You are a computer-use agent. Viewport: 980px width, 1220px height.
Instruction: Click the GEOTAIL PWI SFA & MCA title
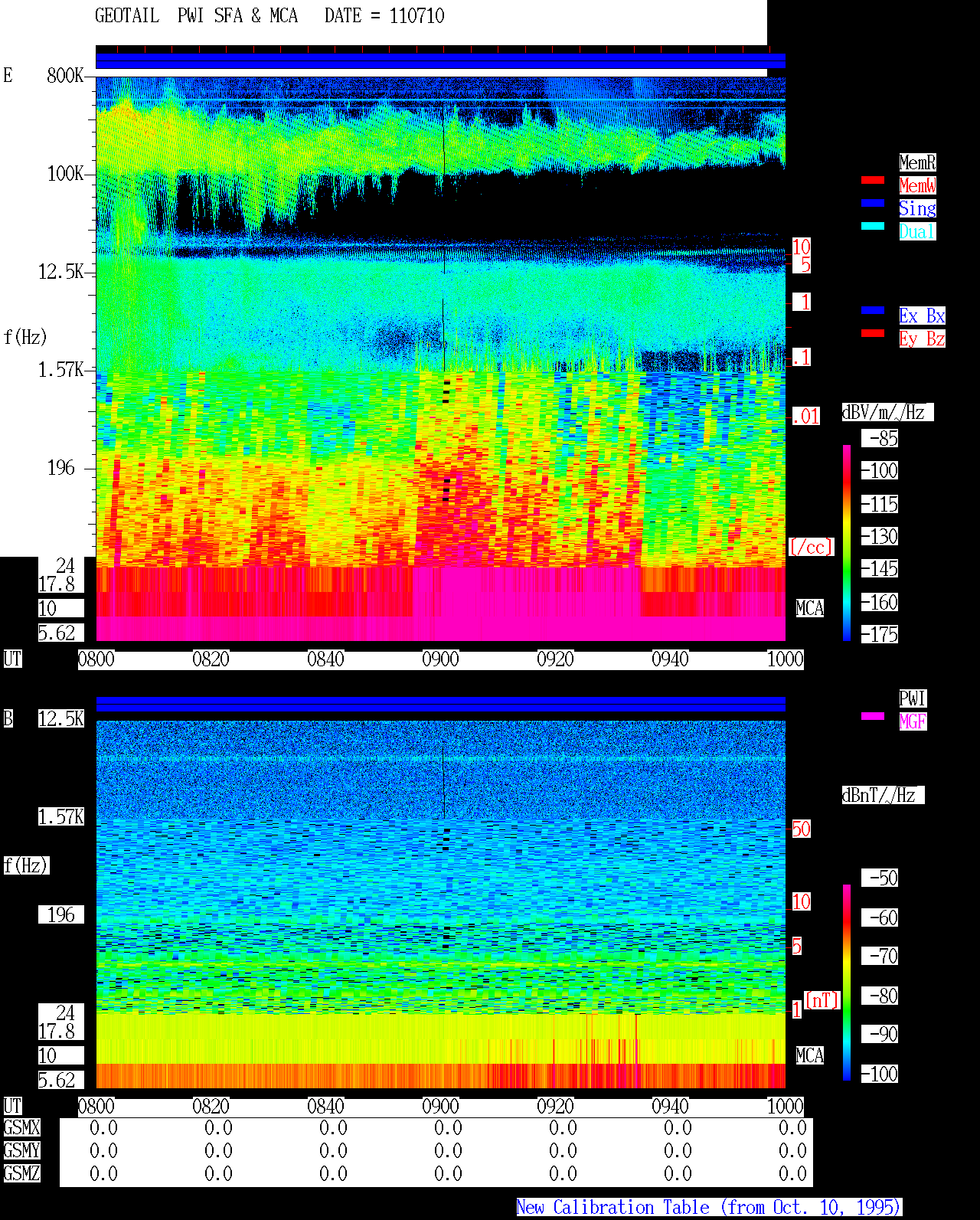(x=196, y=16)
